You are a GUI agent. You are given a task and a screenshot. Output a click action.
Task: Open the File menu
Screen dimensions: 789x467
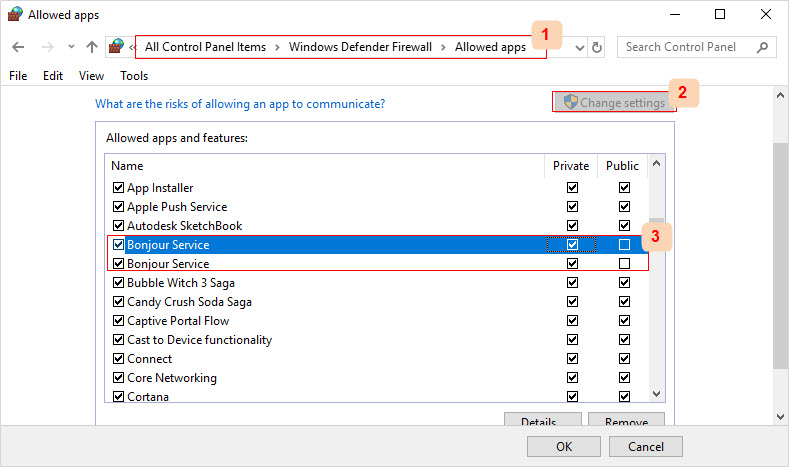click(18, 76)
